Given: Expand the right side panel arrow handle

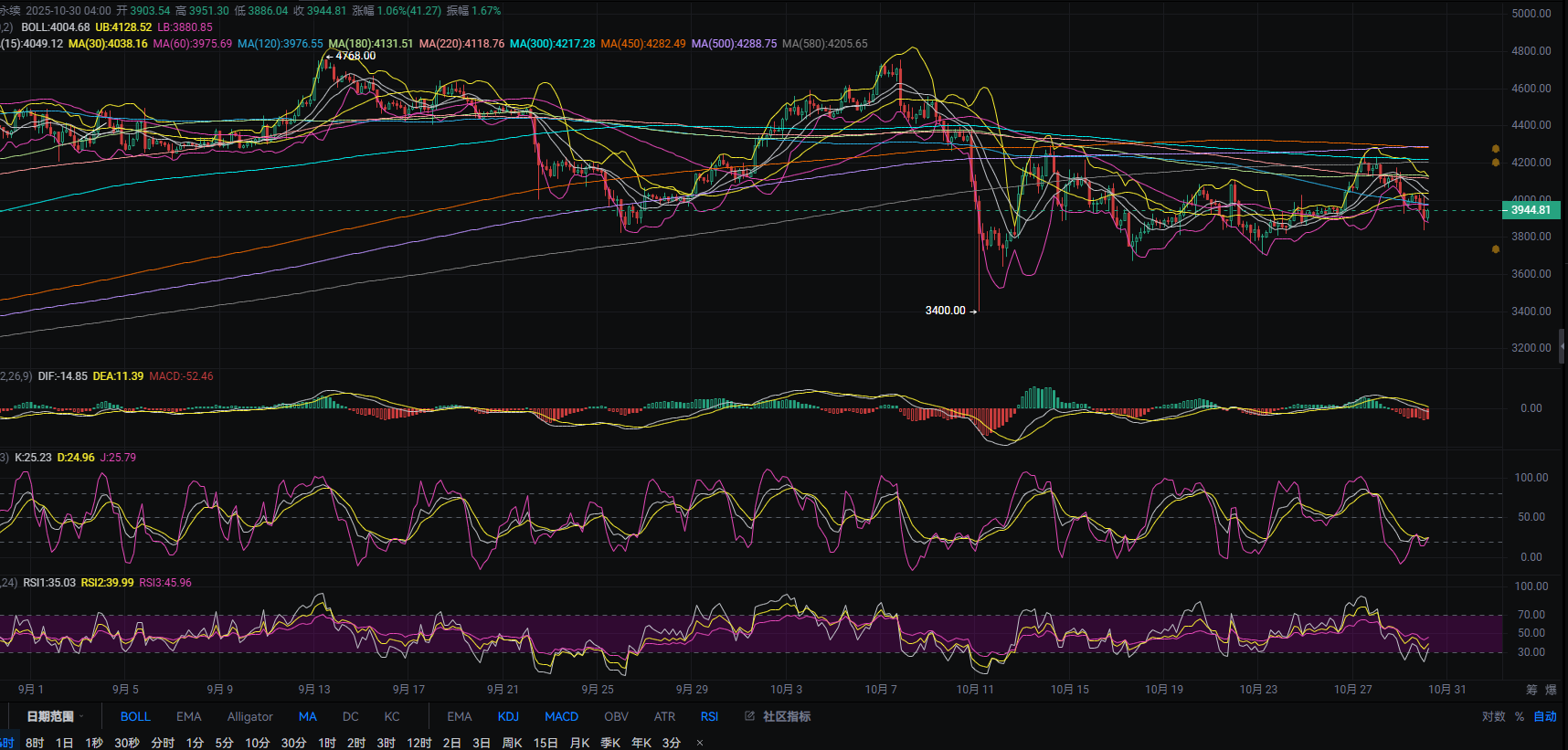Looking at the screenshot, I should [x=1563, y=346].
